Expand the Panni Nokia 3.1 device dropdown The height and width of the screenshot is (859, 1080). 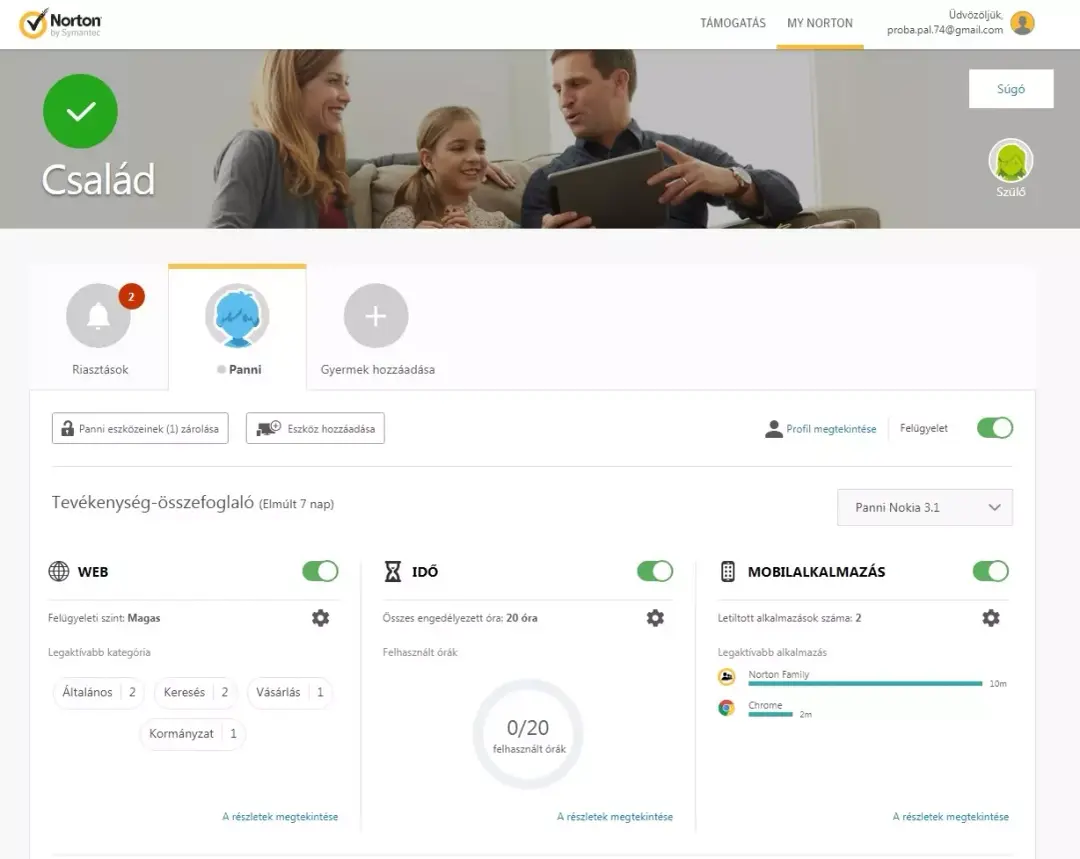click(x=924, y=508)
